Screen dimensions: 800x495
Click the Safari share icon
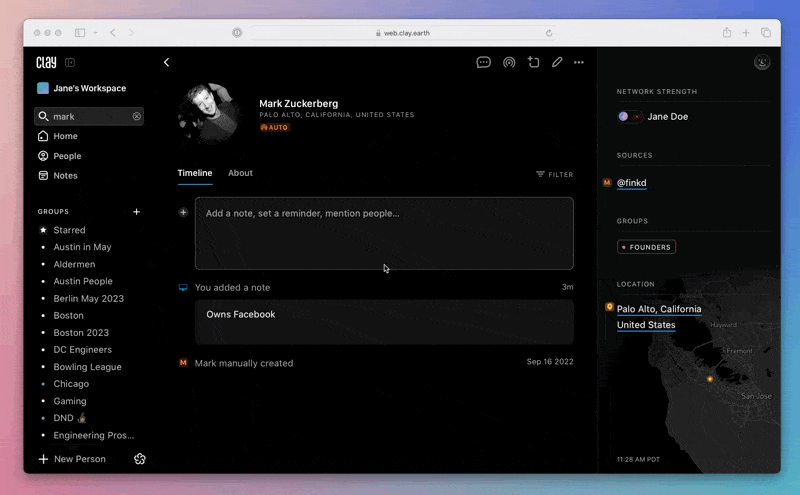(727, 33)
